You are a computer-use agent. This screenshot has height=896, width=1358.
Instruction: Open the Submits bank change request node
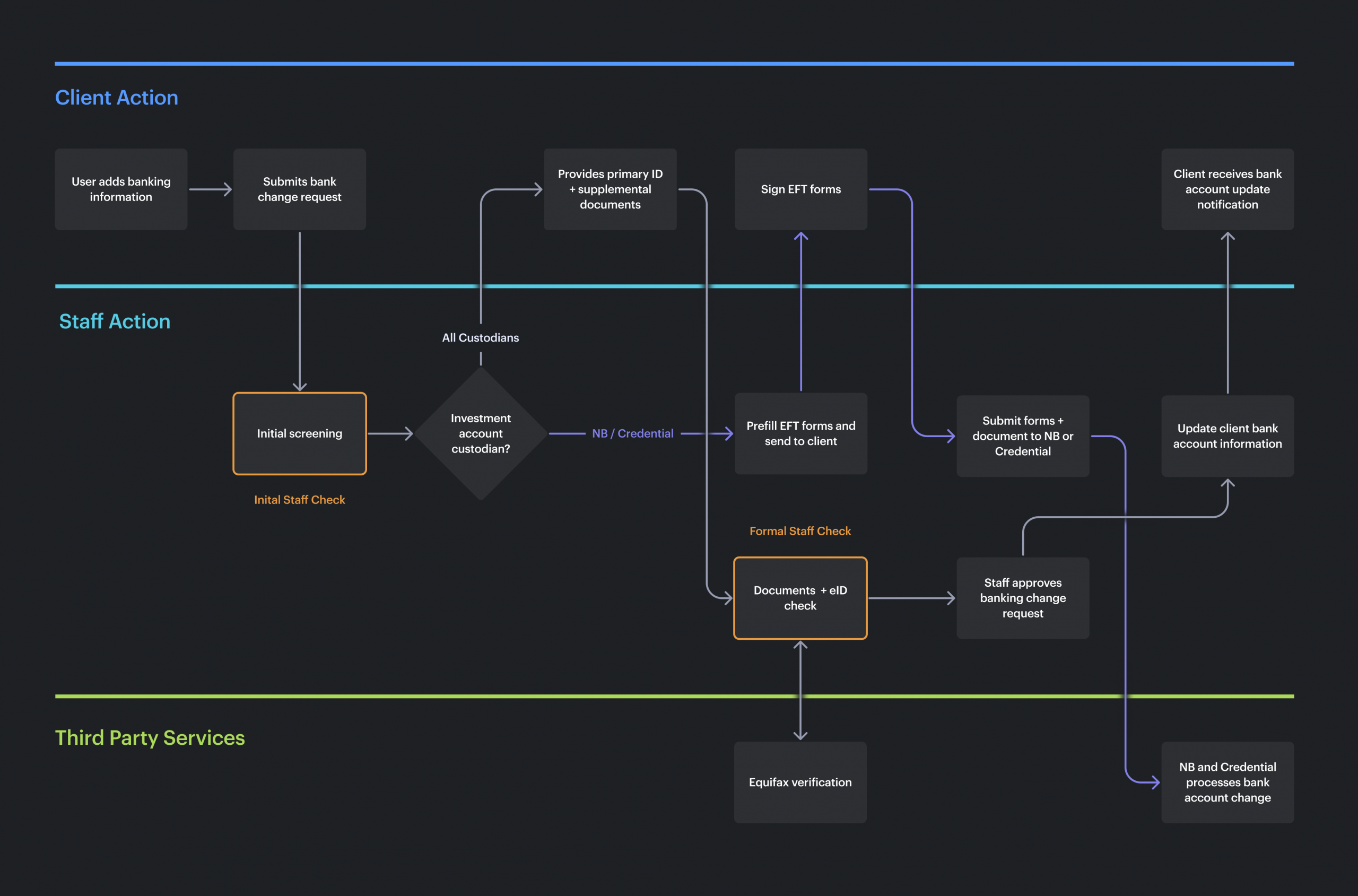coord(299,189)
